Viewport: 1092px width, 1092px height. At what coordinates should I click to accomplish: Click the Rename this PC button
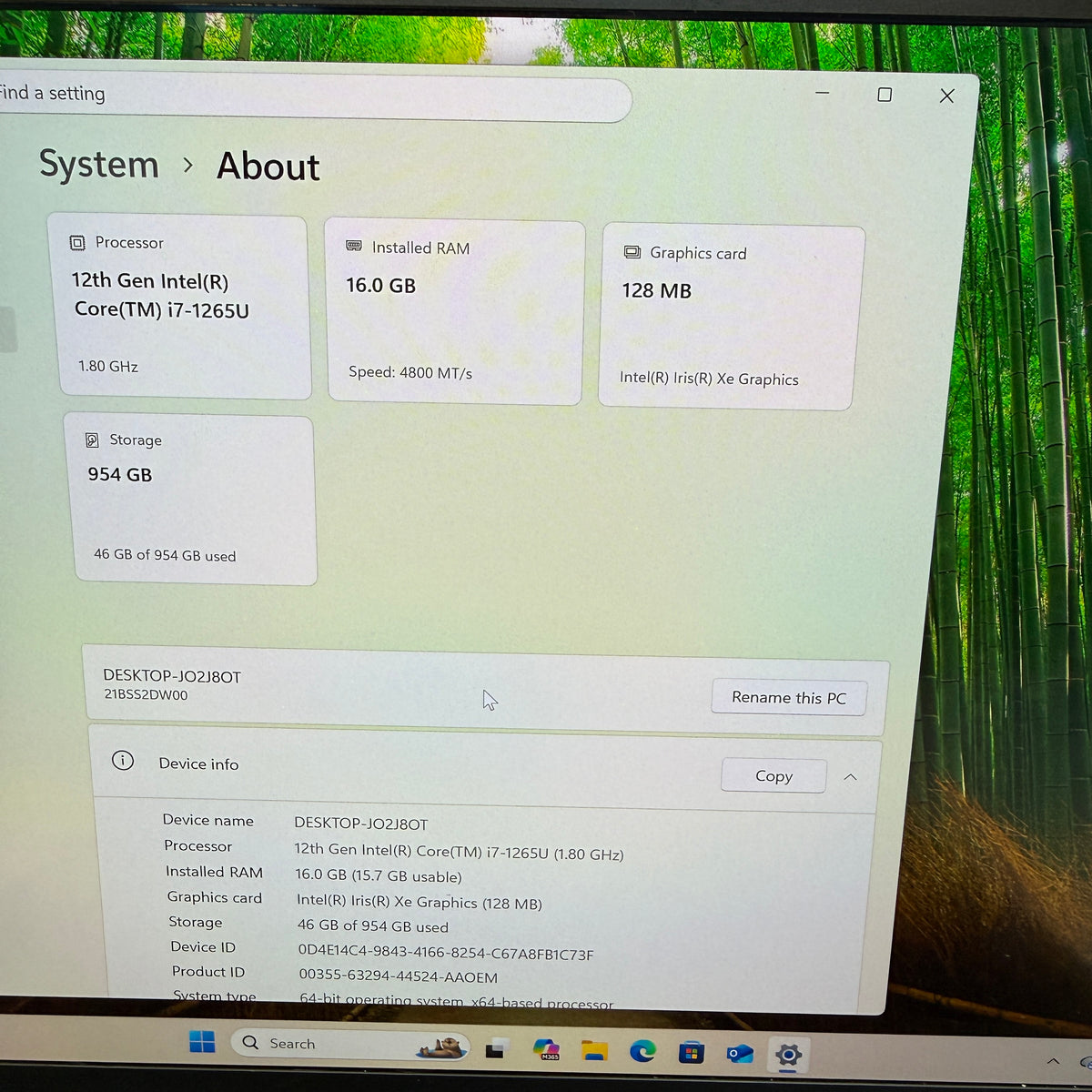[x=789, y=697]
